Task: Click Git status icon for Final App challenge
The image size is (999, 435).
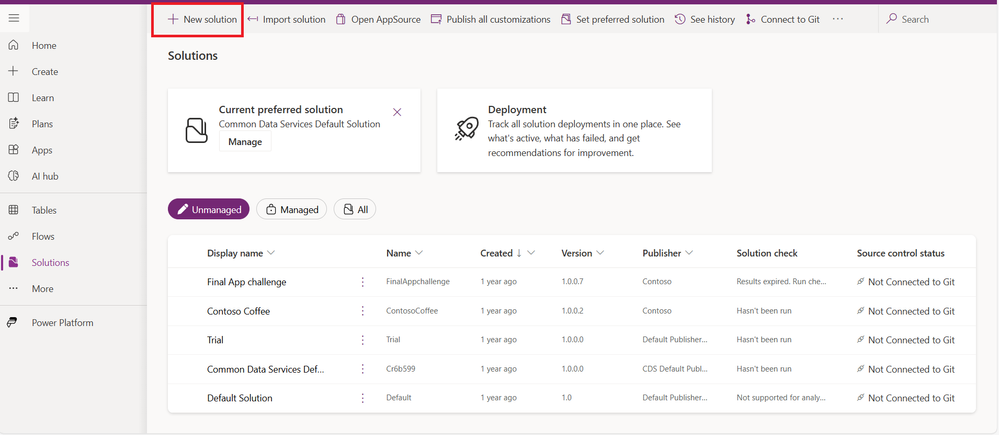Action: 861,282
